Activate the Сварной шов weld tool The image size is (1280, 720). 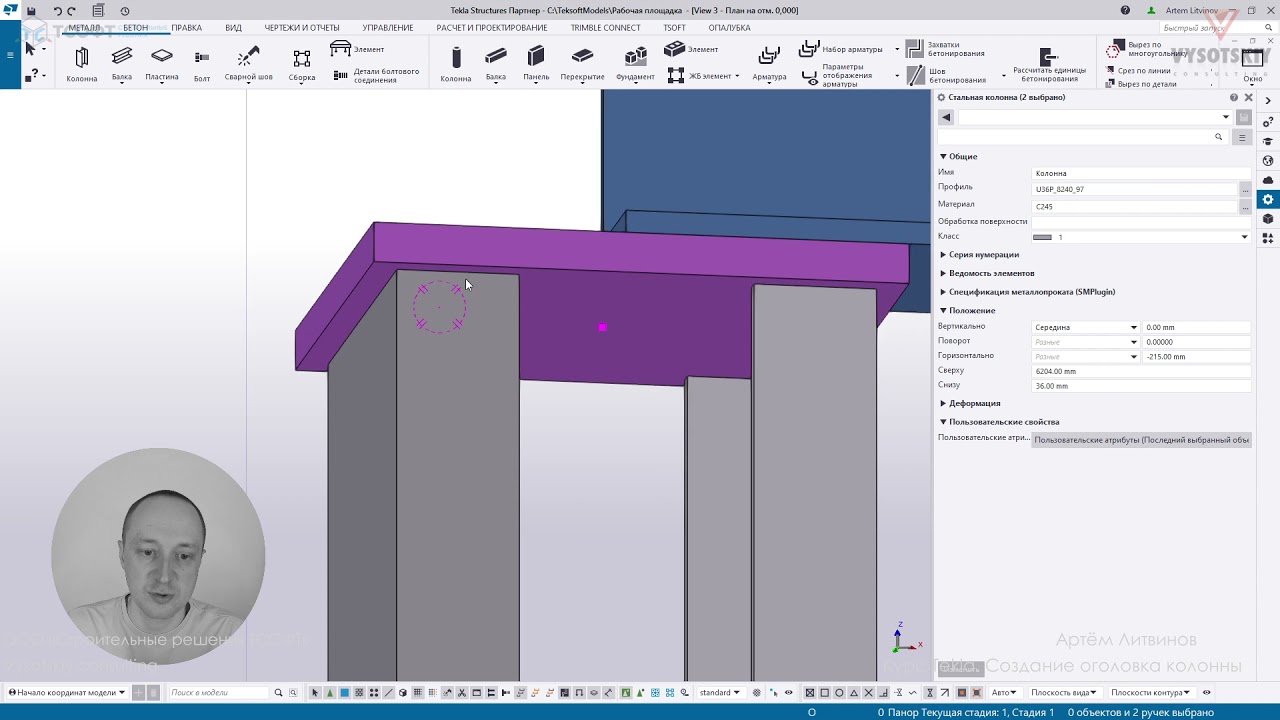pos(248,63)
